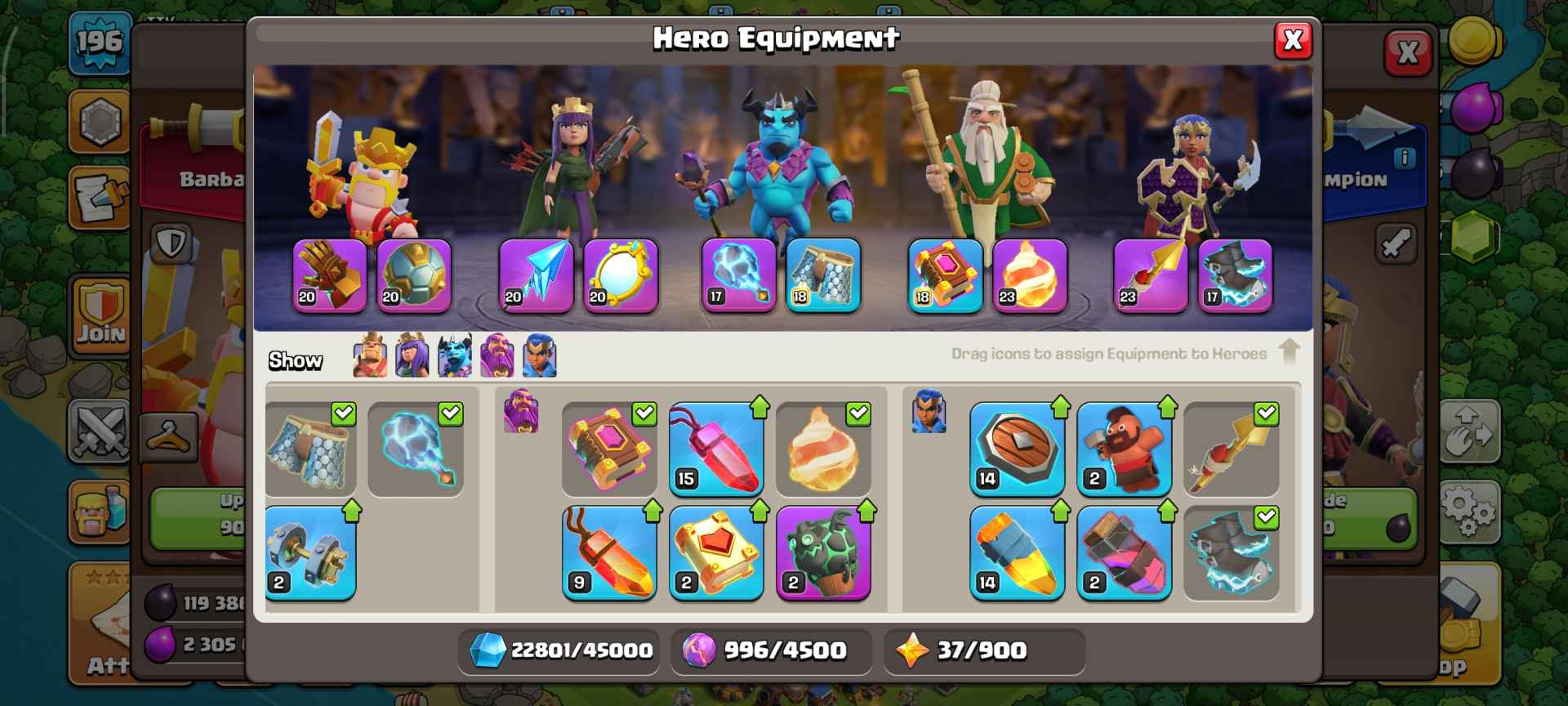1568x706 pixels.
Task: Filter equipment by Royal Champion portrait
Action: pos(540,355)
